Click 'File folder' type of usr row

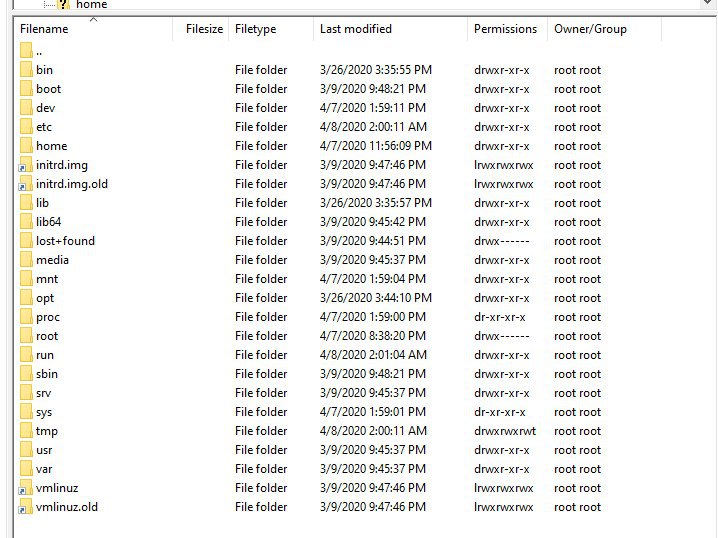261,450
